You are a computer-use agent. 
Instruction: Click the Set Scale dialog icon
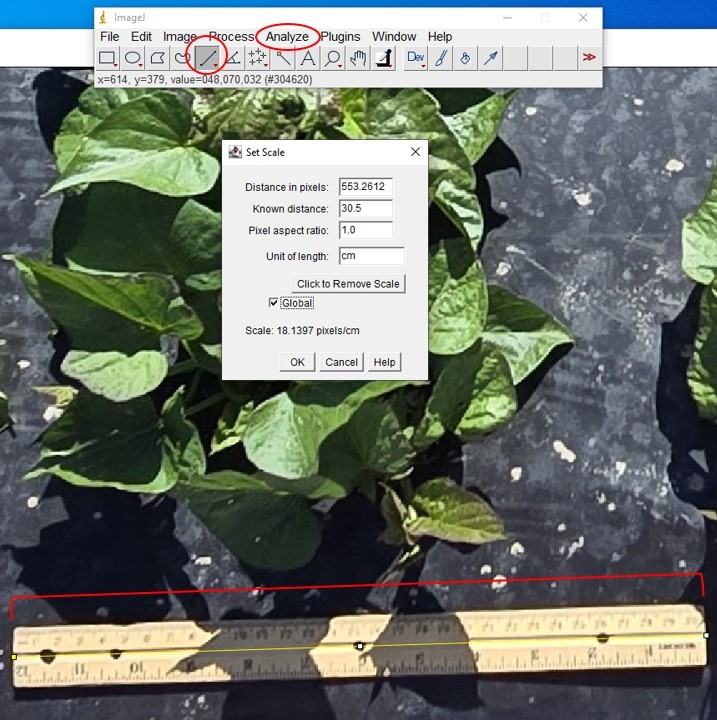pos(235,152)
